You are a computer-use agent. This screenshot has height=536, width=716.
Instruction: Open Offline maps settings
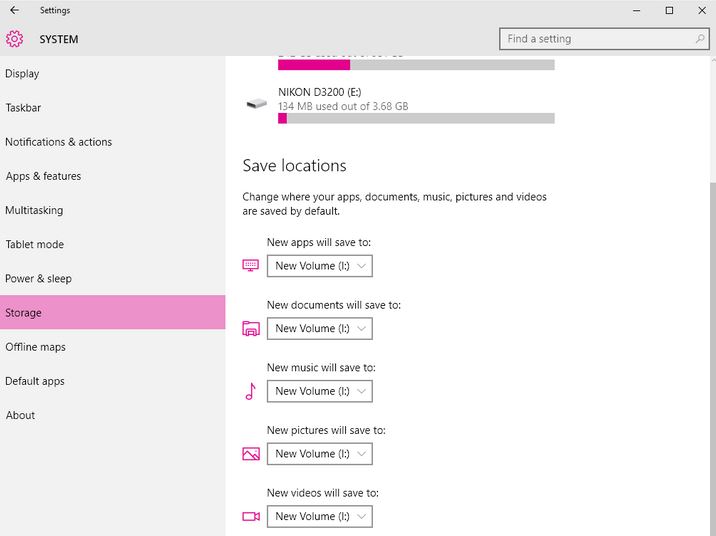[x=112, y=347]
